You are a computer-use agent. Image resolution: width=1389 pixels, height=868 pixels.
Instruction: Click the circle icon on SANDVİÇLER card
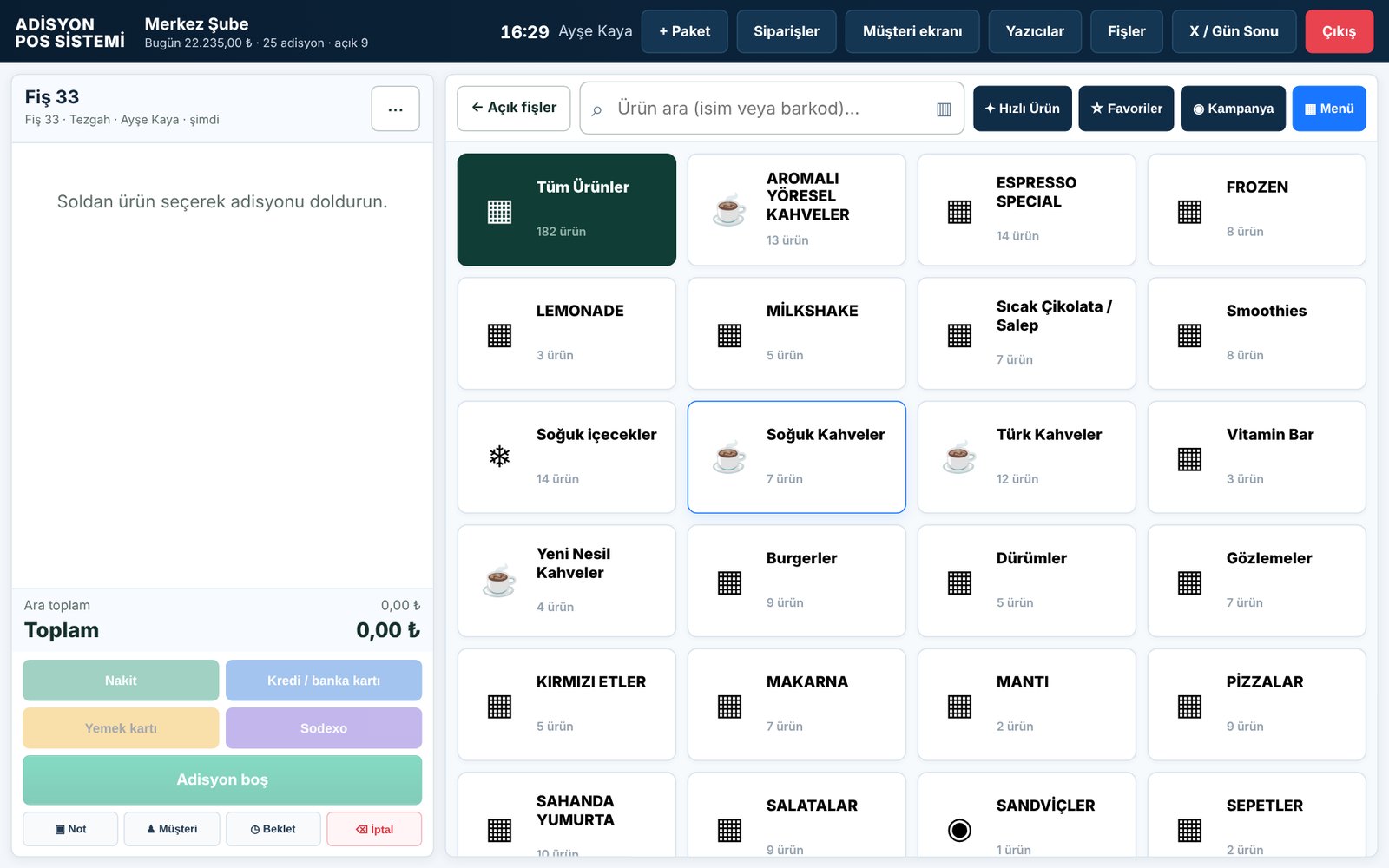959,830
